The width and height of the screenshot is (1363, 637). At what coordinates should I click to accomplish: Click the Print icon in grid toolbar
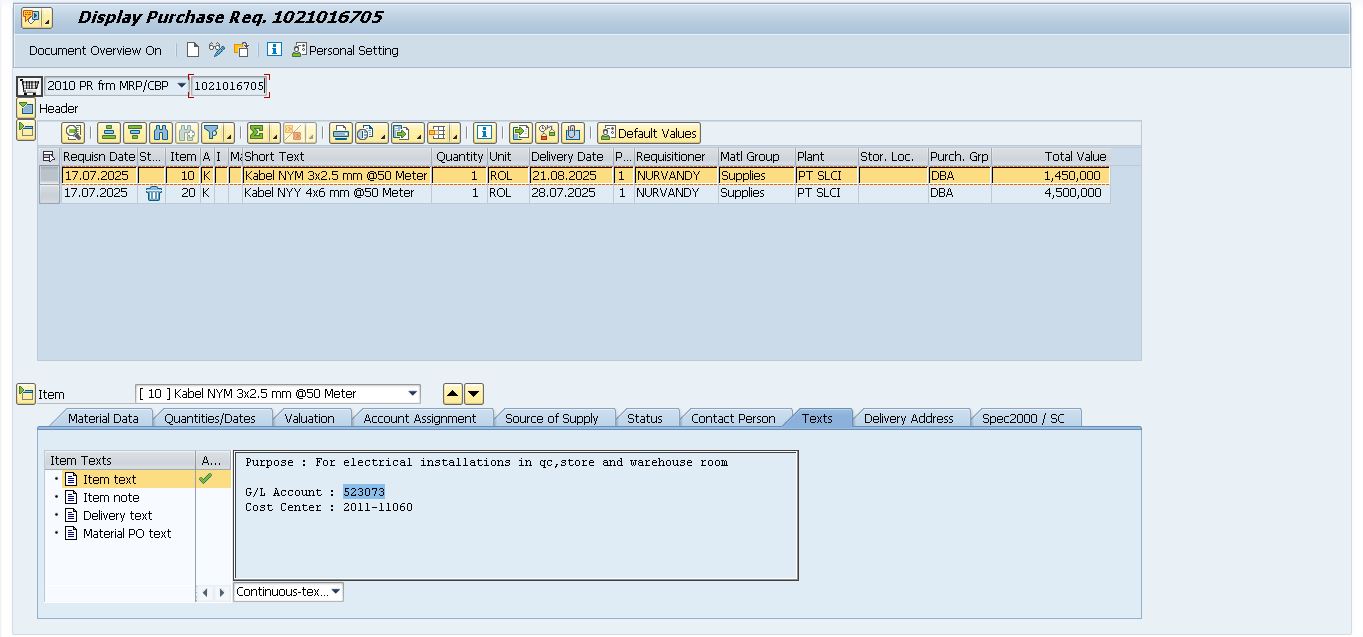pos(341,133)
